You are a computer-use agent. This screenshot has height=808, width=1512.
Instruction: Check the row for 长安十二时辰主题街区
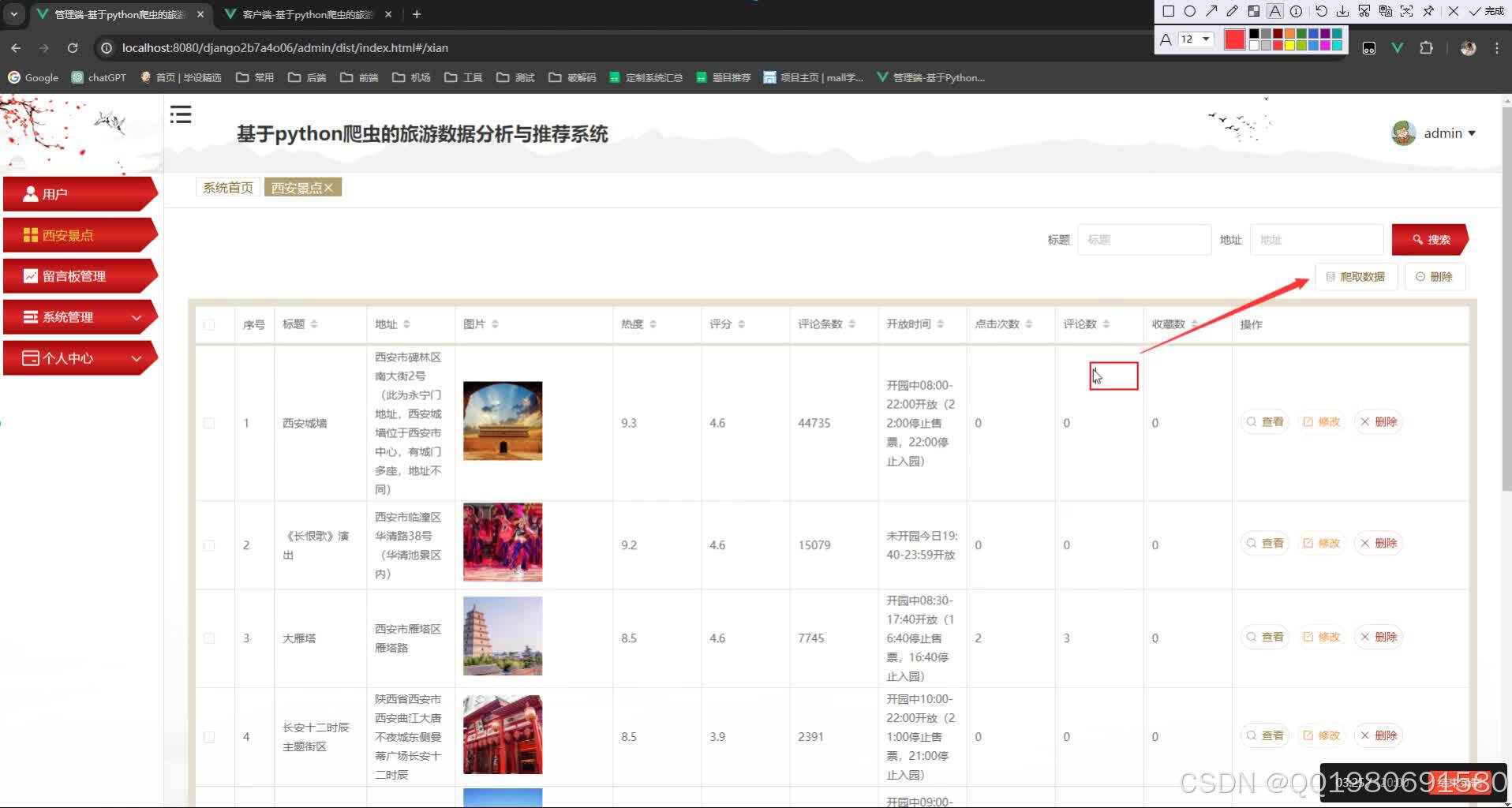point(209,737)
